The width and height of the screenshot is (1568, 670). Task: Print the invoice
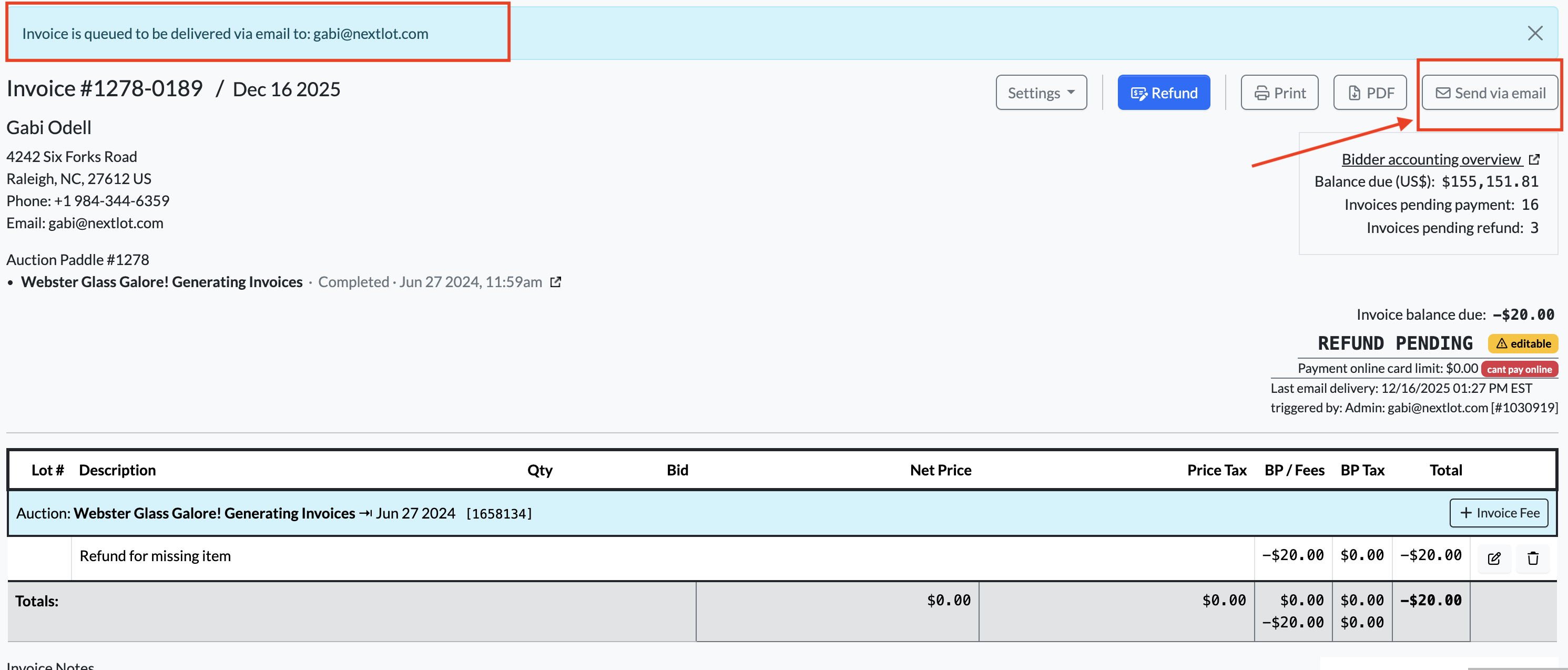coord(1279,93)
